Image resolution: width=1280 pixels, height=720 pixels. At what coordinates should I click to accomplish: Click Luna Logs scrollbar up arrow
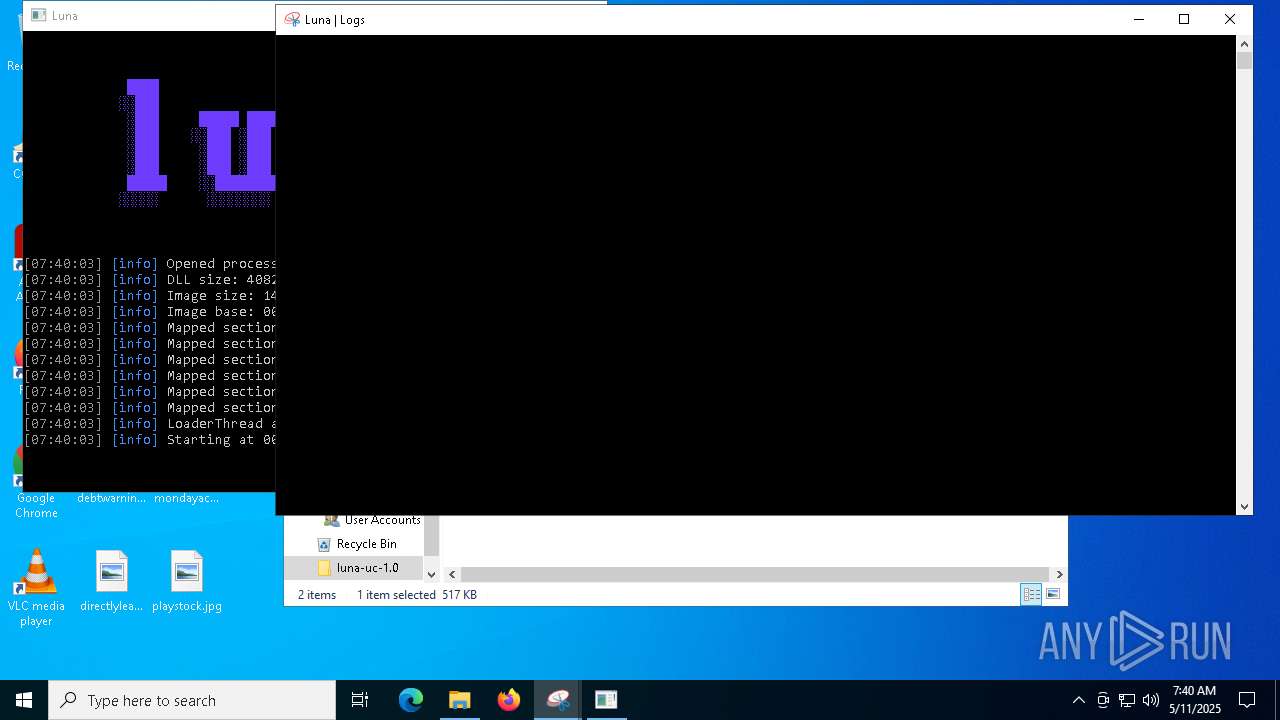point(1244,44)
